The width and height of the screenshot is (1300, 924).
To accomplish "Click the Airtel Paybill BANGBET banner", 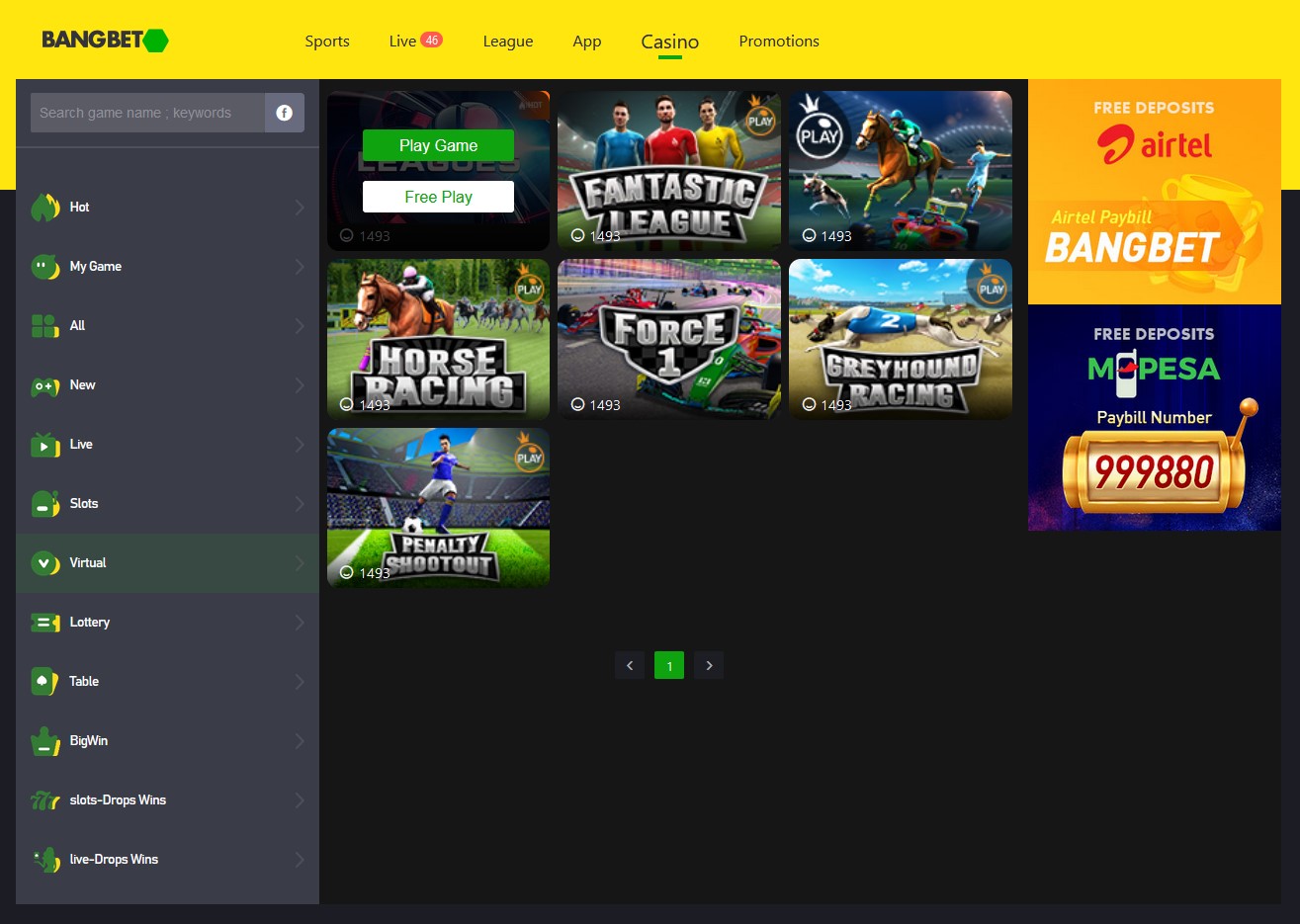I will (1155, 192).
